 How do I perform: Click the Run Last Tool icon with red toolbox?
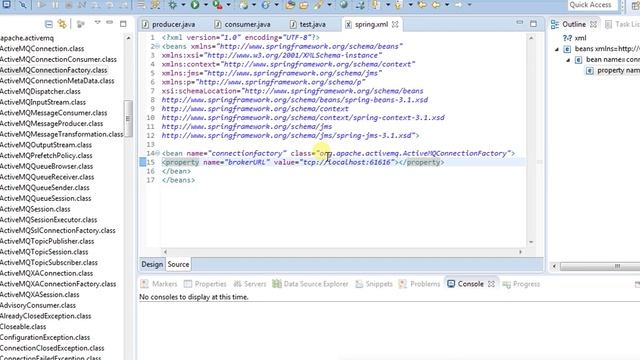tap(218, 5)
